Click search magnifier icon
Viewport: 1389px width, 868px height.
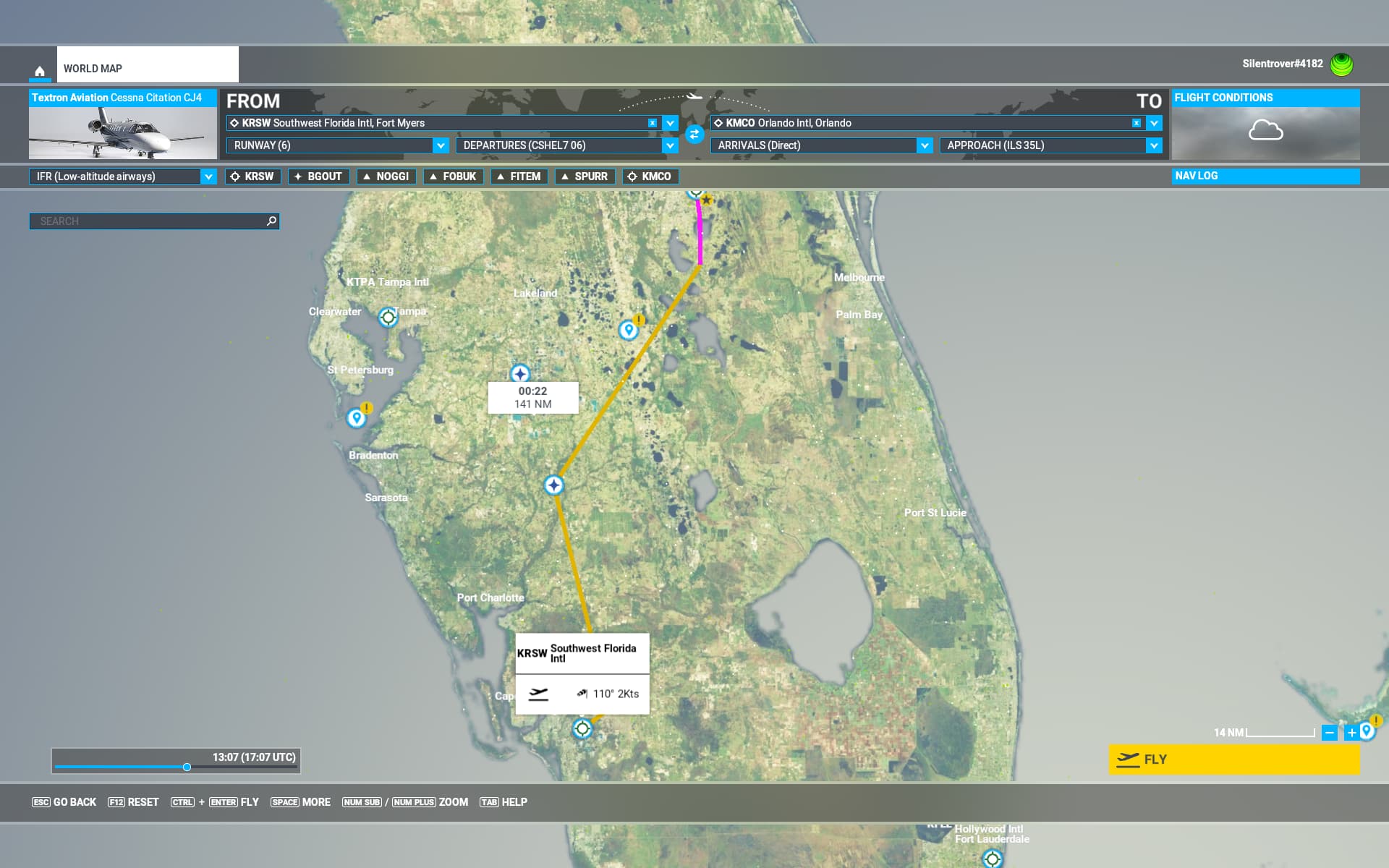coord(271,221)
